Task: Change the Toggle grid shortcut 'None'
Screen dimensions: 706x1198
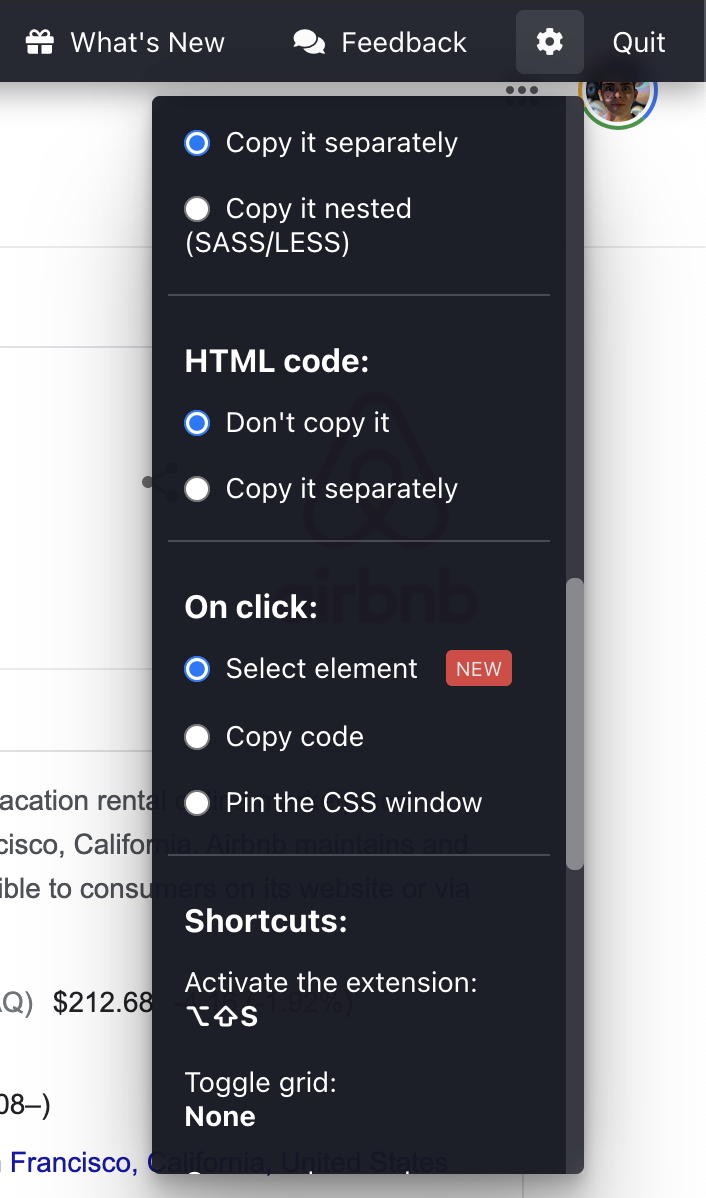Action: [220, 1116]
